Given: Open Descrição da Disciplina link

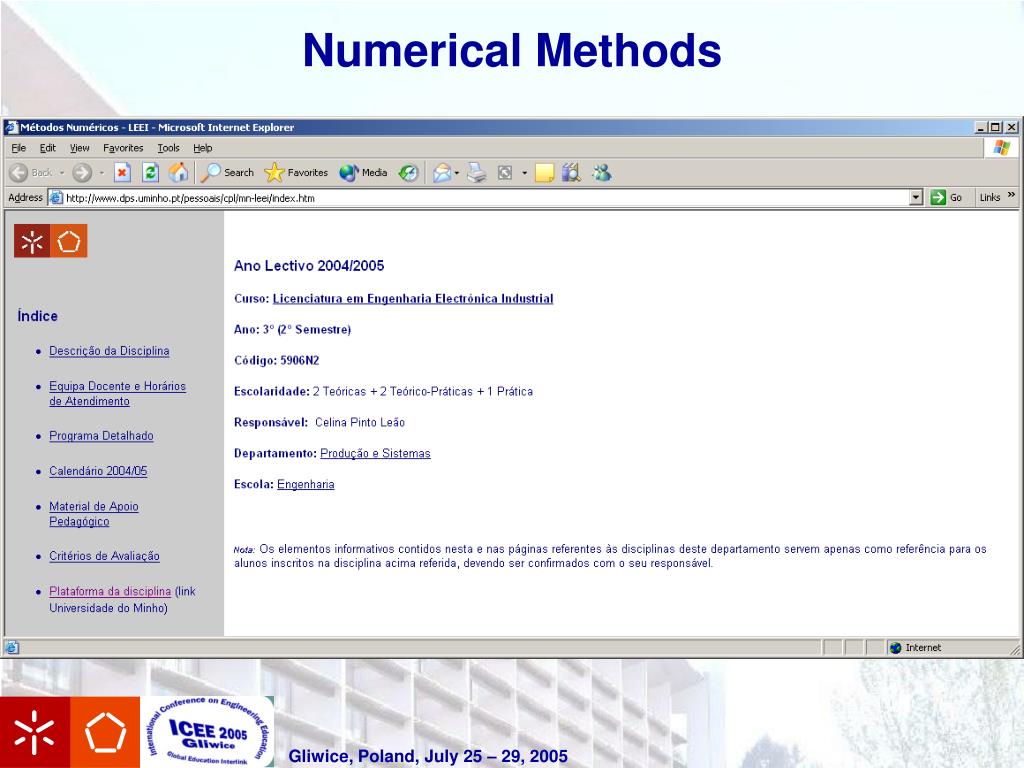Looking at the screenshot, I should [109, 351].
